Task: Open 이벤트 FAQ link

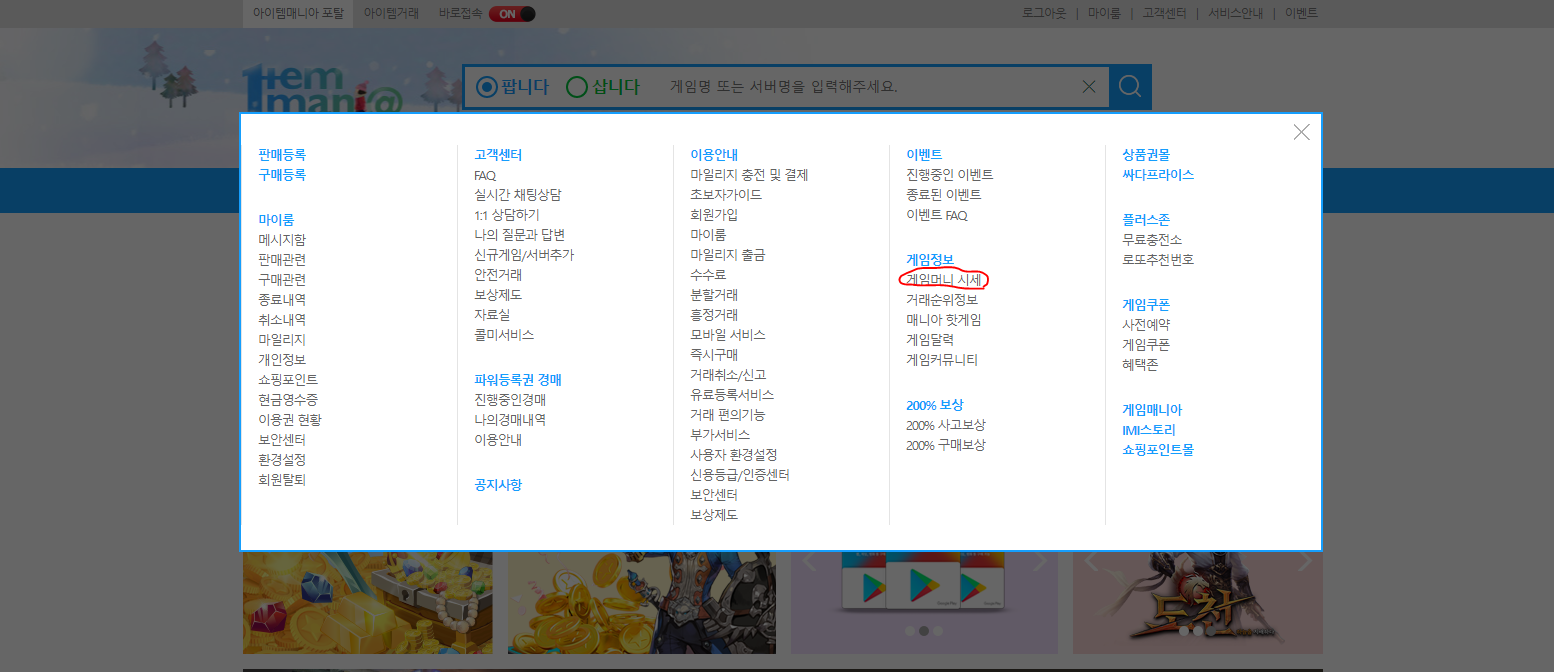Action: 937,215
